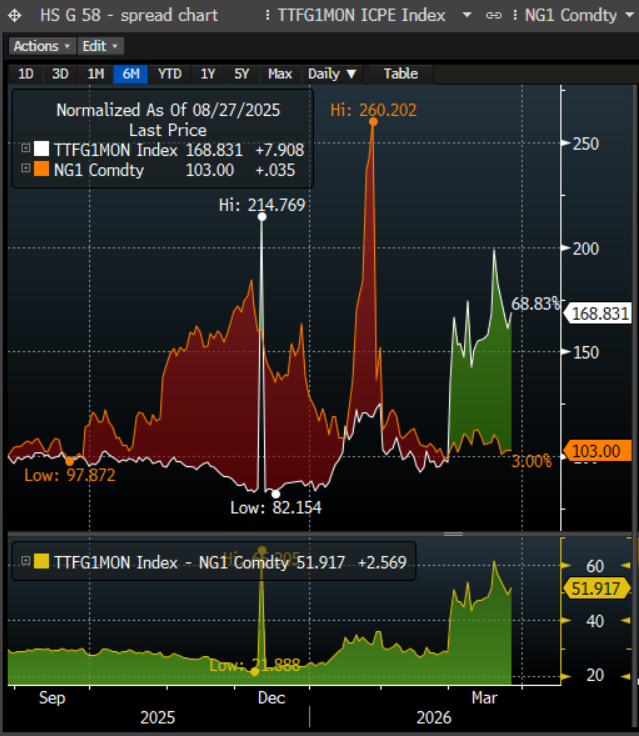Expand the spread legend entry in lower panel
639x736 pixels.
pyautogui.click(x=26, y=561)
